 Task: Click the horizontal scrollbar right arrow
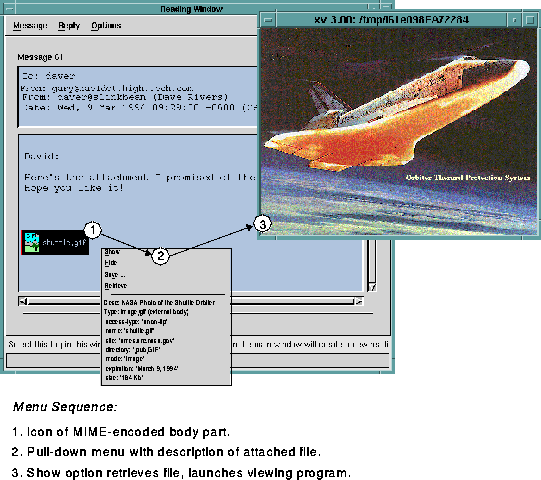tap(359, 302)
